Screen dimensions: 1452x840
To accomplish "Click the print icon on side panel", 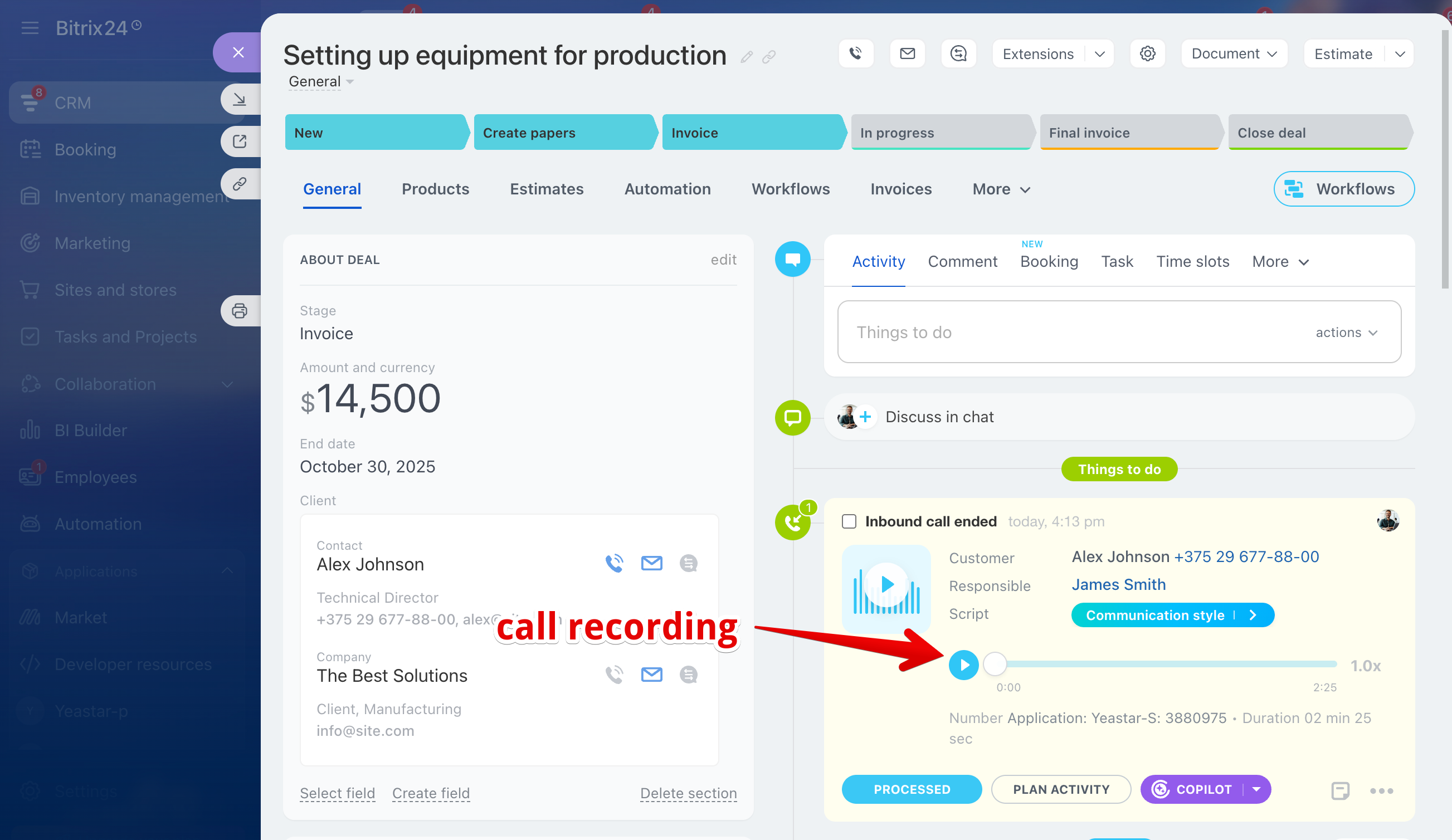I will point(239,311).
